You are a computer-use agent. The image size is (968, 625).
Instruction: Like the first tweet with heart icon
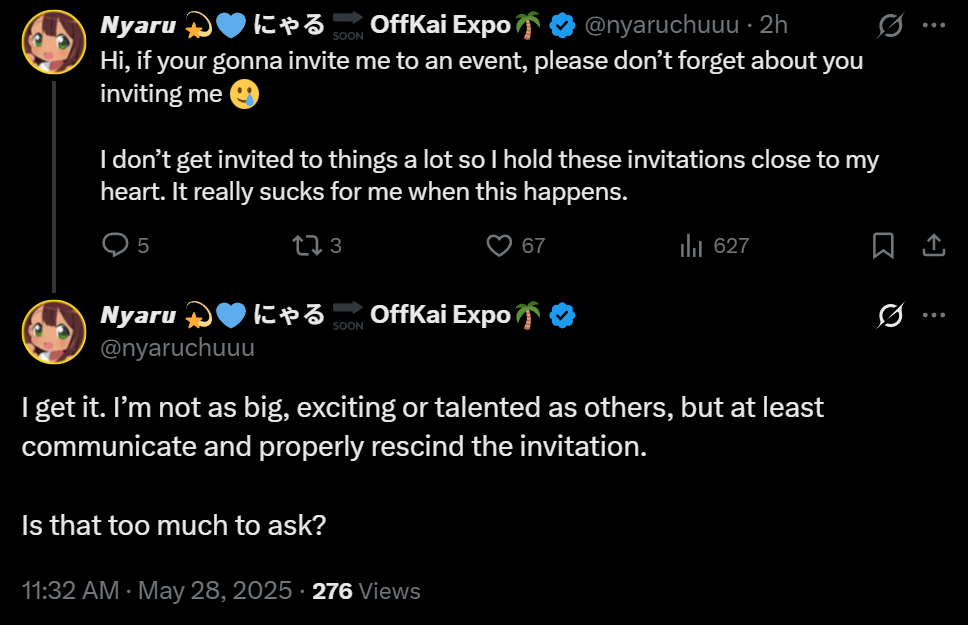498,245
